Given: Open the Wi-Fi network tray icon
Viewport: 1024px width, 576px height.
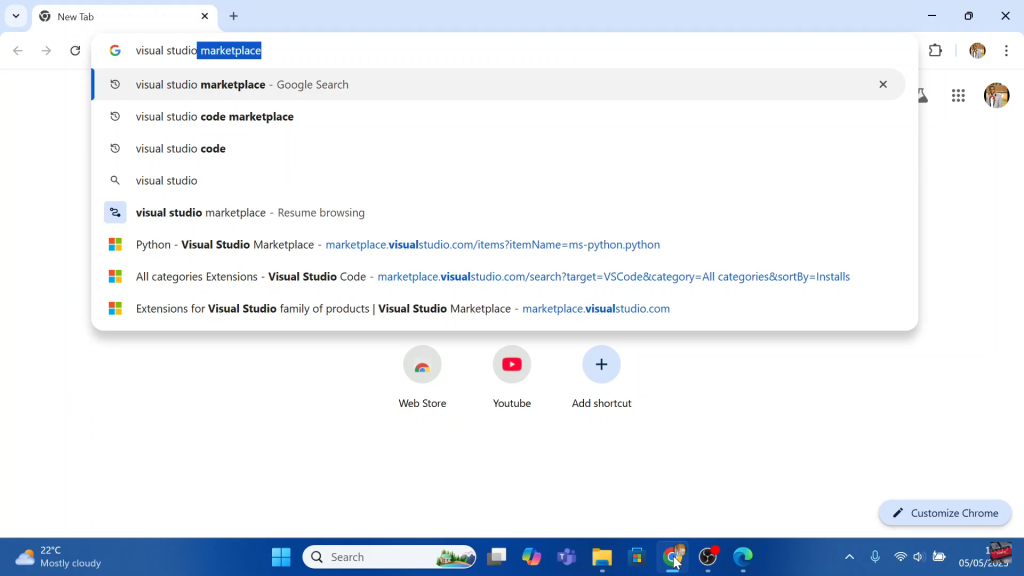Looking at the screenshot, I should [x=900, y=557].
